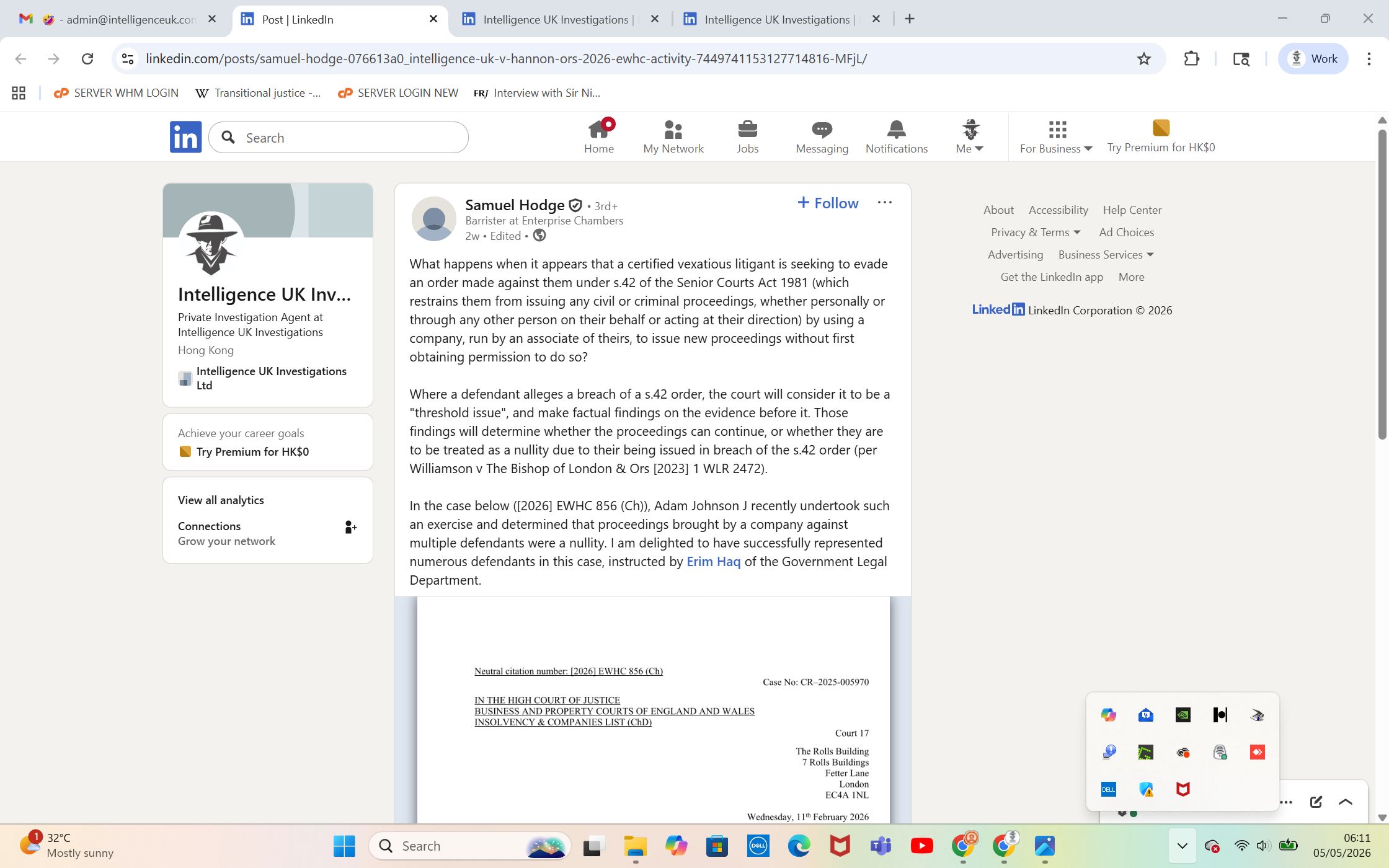Click the LinkedIn search field

tap(339, 138)
